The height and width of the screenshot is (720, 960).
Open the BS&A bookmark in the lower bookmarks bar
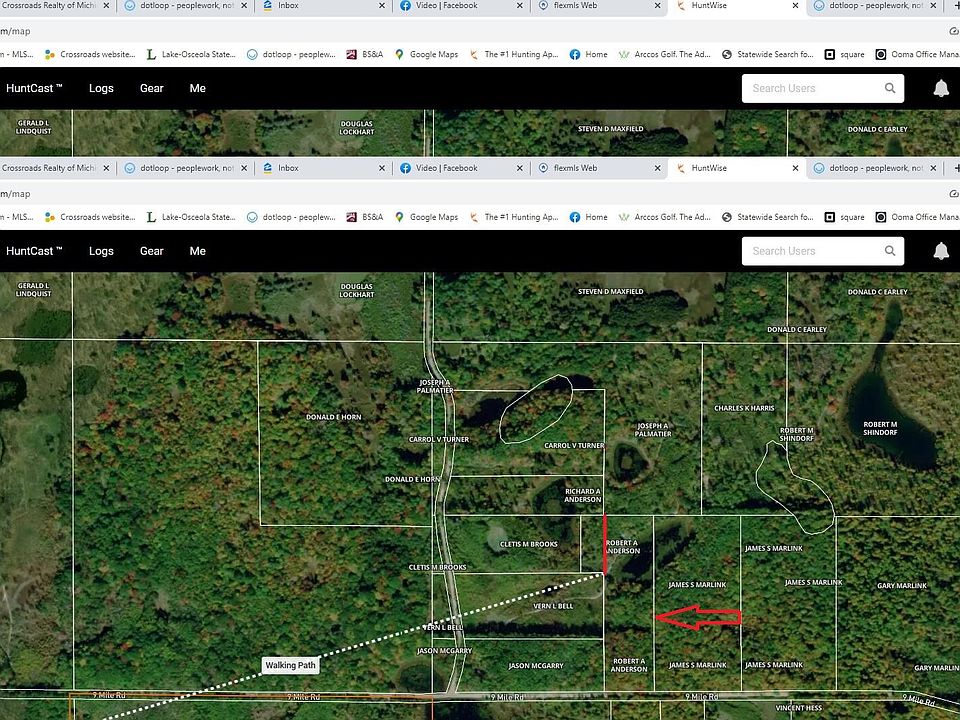(x=364, y=217)
